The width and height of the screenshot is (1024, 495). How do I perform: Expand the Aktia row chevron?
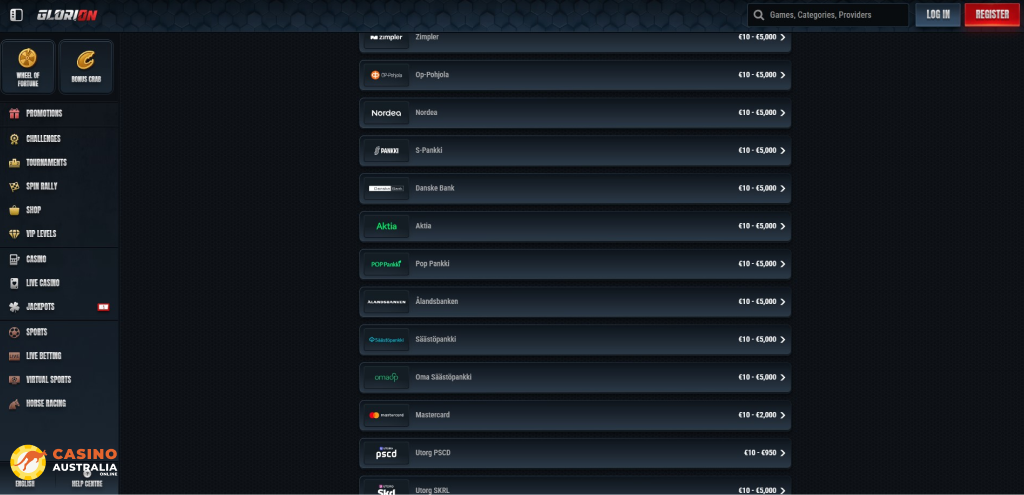pyautogui.click(x=782, y=227)
